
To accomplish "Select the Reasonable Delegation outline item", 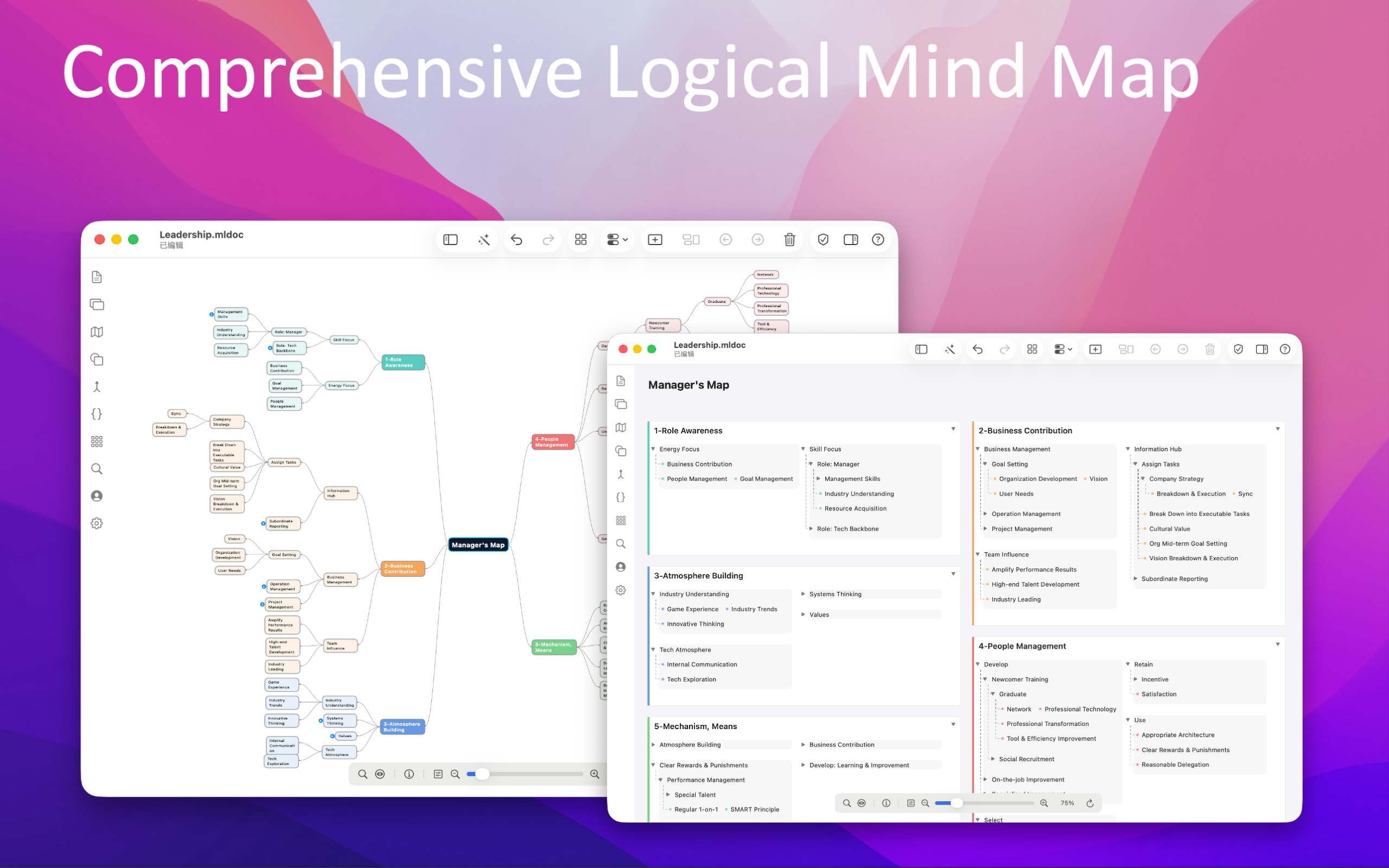I will pyautogui.click(x=1174, y=765).
